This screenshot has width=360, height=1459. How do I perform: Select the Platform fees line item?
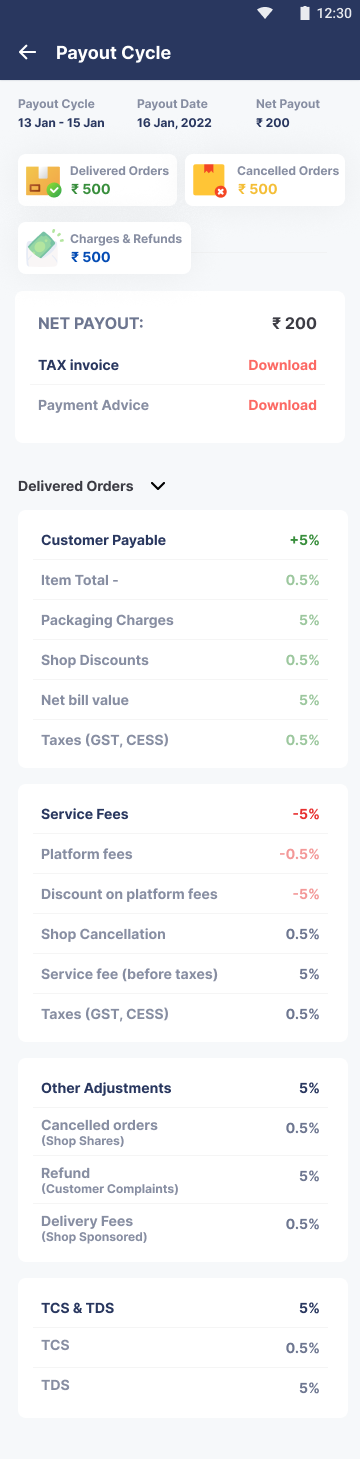pyautogui.click(x=180, y=854)
